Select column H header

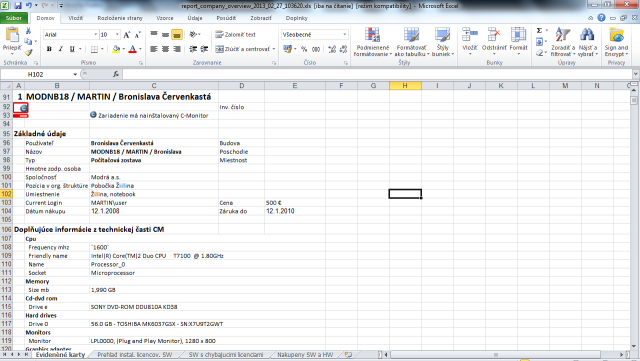[405, 86]
